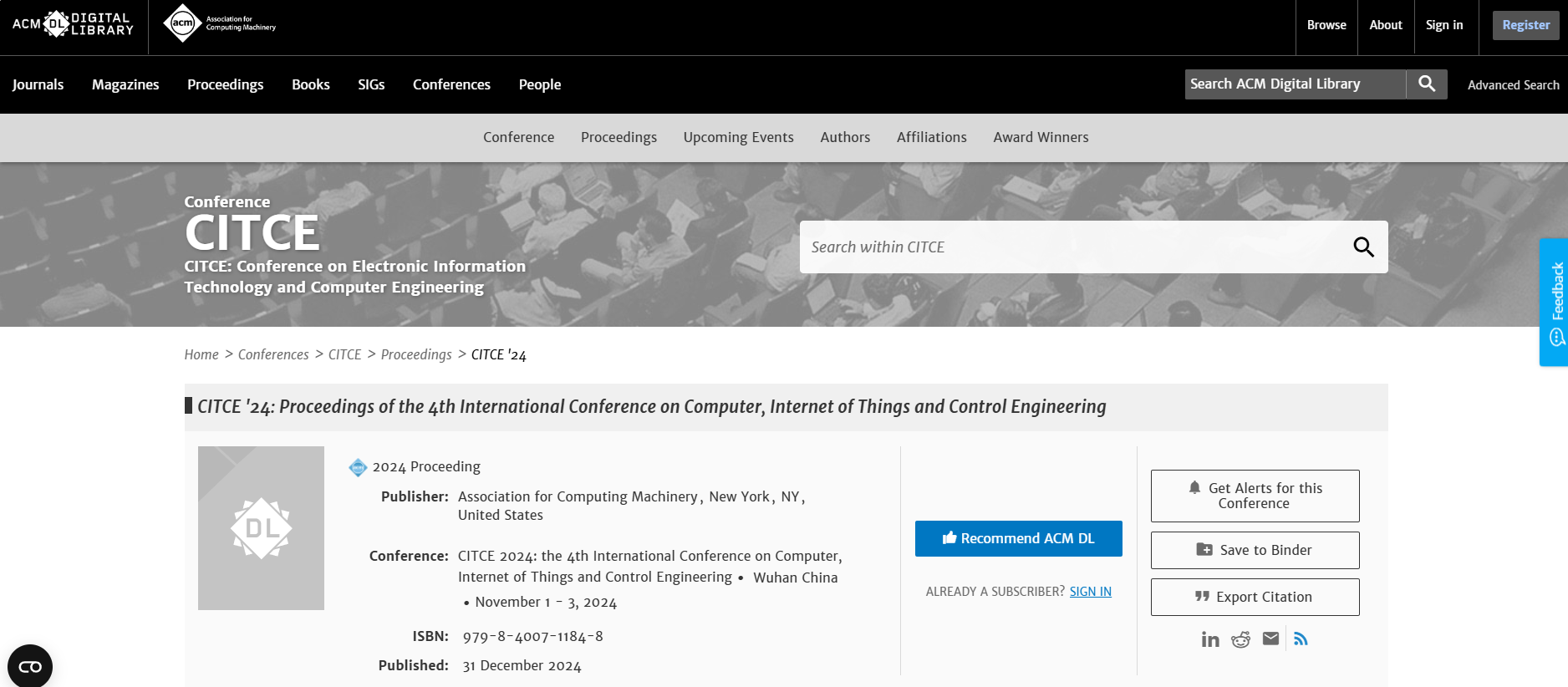Click the Search within CITCE magnifier icon

pyautogui.click(x=1363, y=247)
